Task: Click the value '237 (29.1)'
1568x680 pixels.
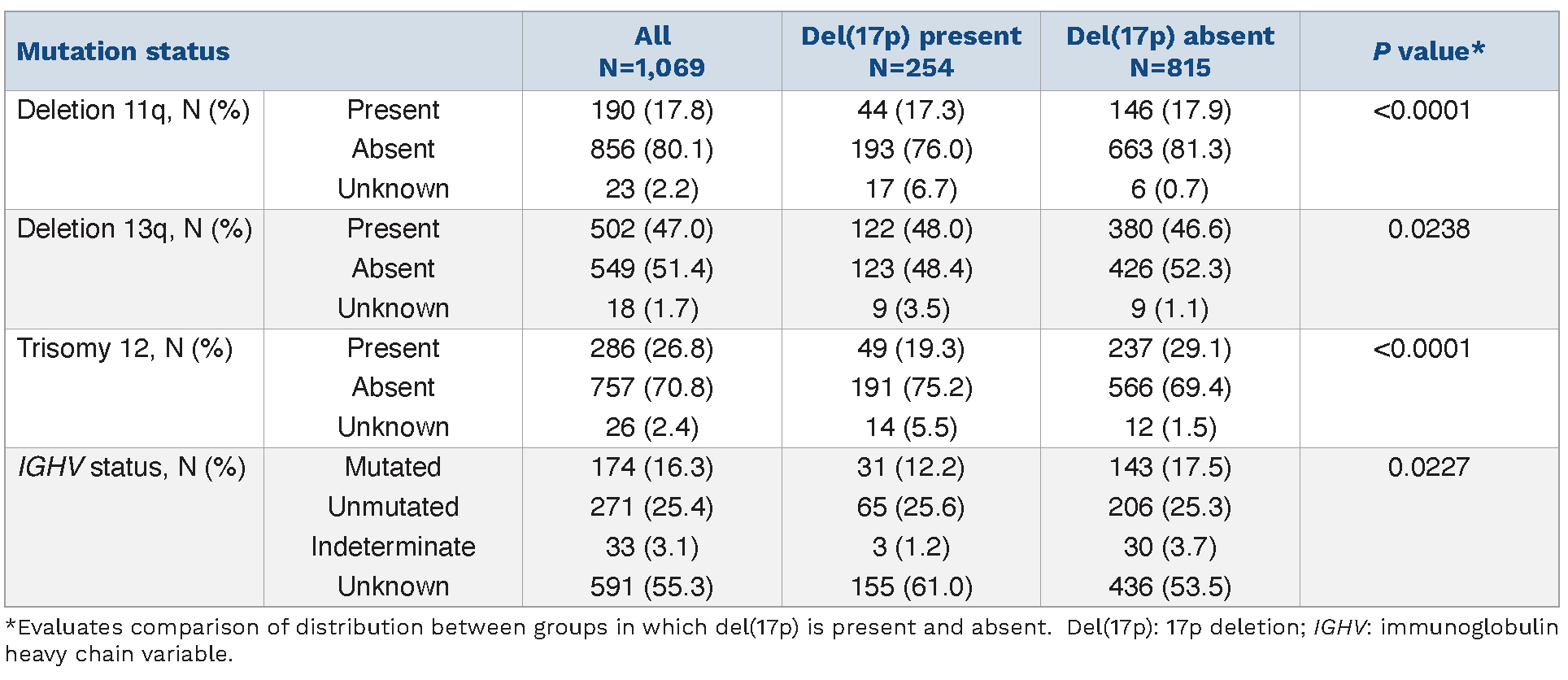Action: 1169,348
